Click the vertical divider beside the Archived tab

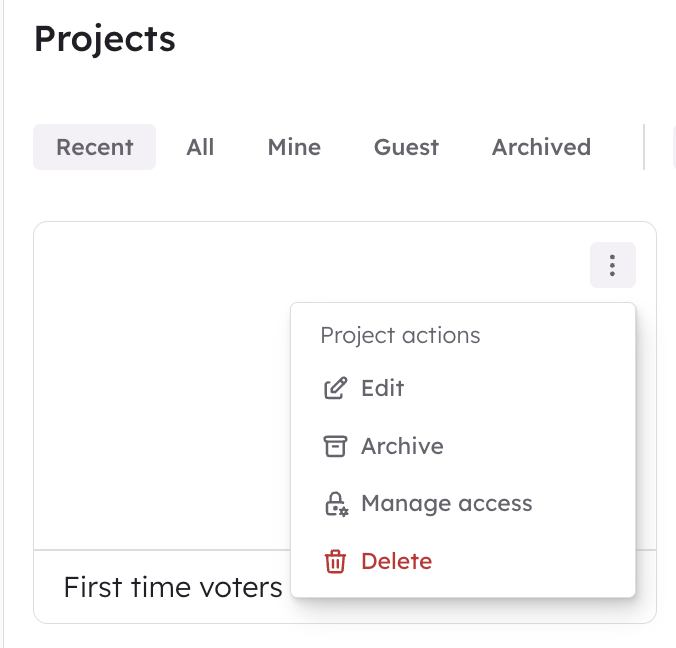644,147
